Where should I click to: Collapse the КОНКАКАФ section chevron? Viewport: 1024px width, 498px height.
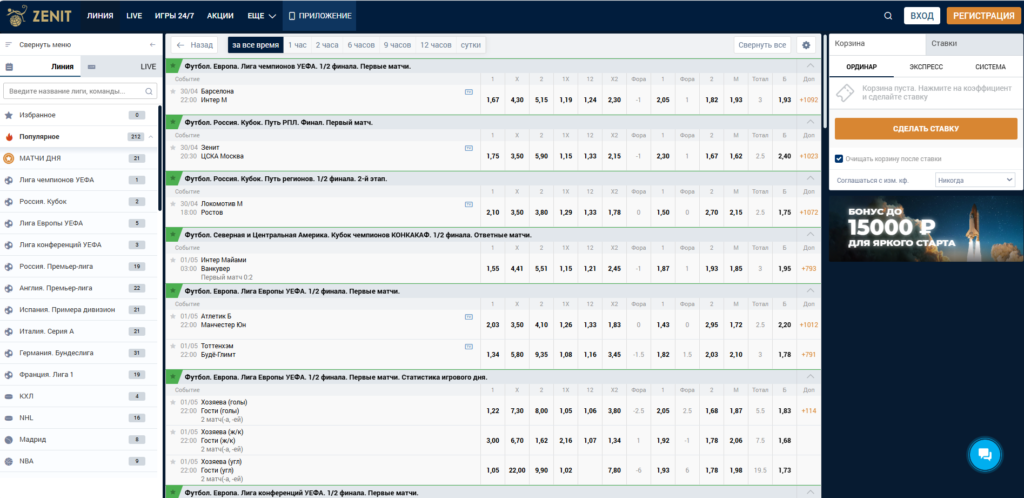810,234
